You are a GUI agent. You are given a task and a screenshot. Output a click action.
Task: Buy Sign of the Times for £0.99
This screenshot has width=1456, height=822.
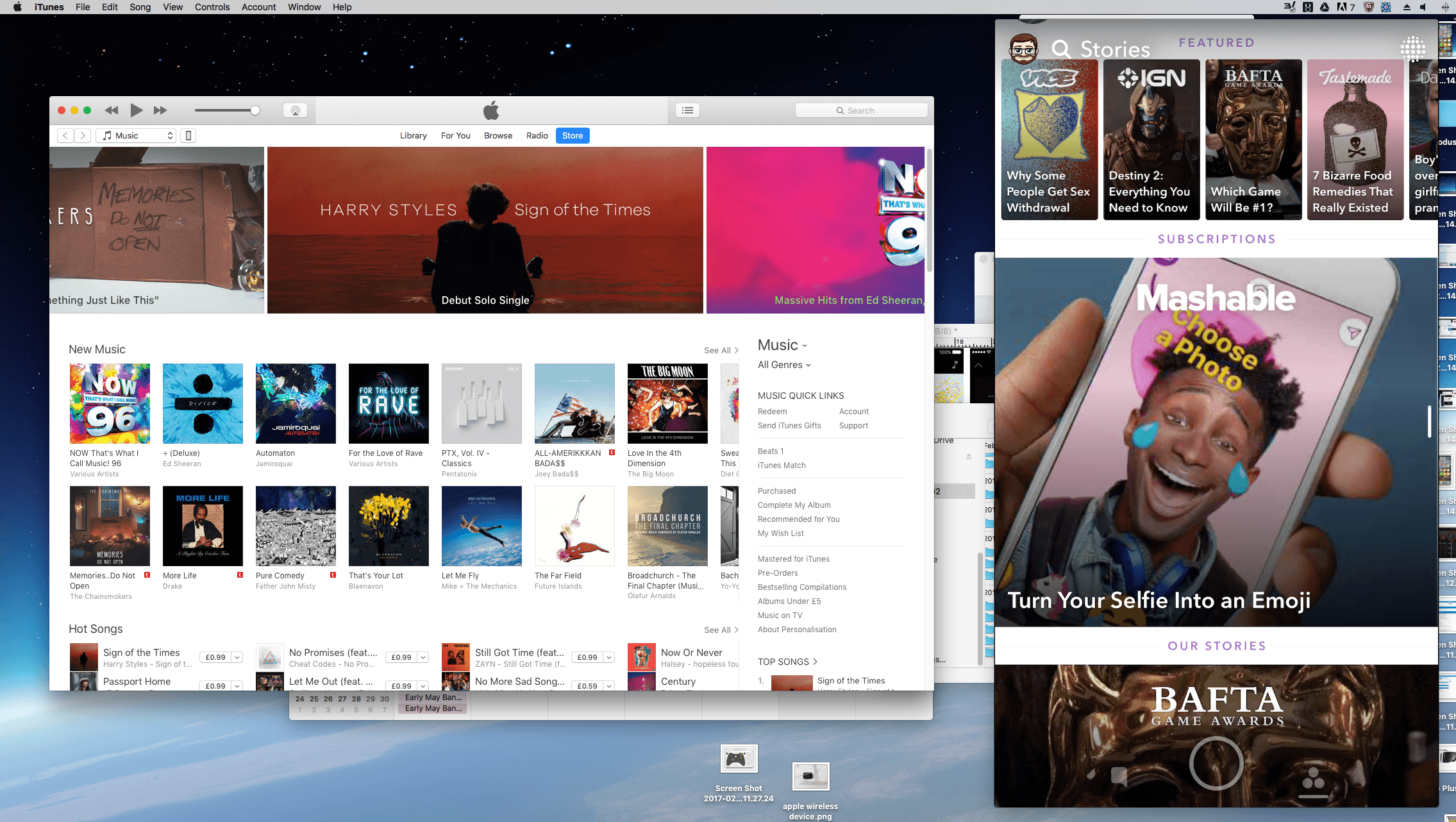(x=215, y=657)
